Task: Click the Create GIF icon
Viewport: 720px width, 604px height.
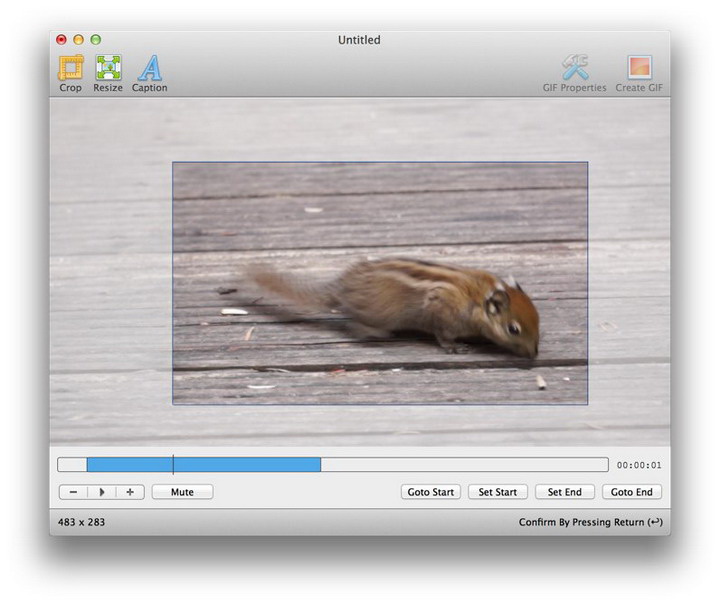Action: coord(638,69)
